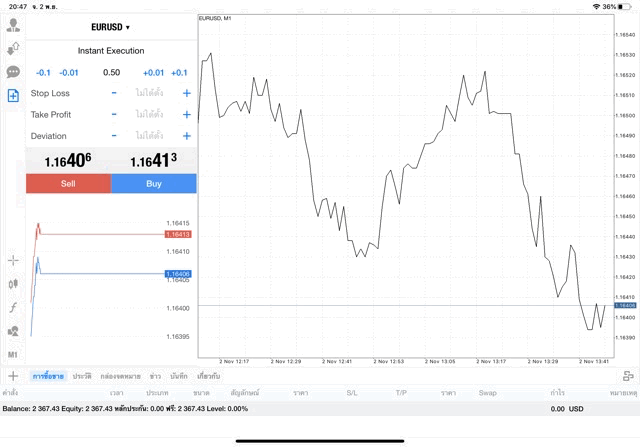Click the 0.50 volume field

coord(111,72)
